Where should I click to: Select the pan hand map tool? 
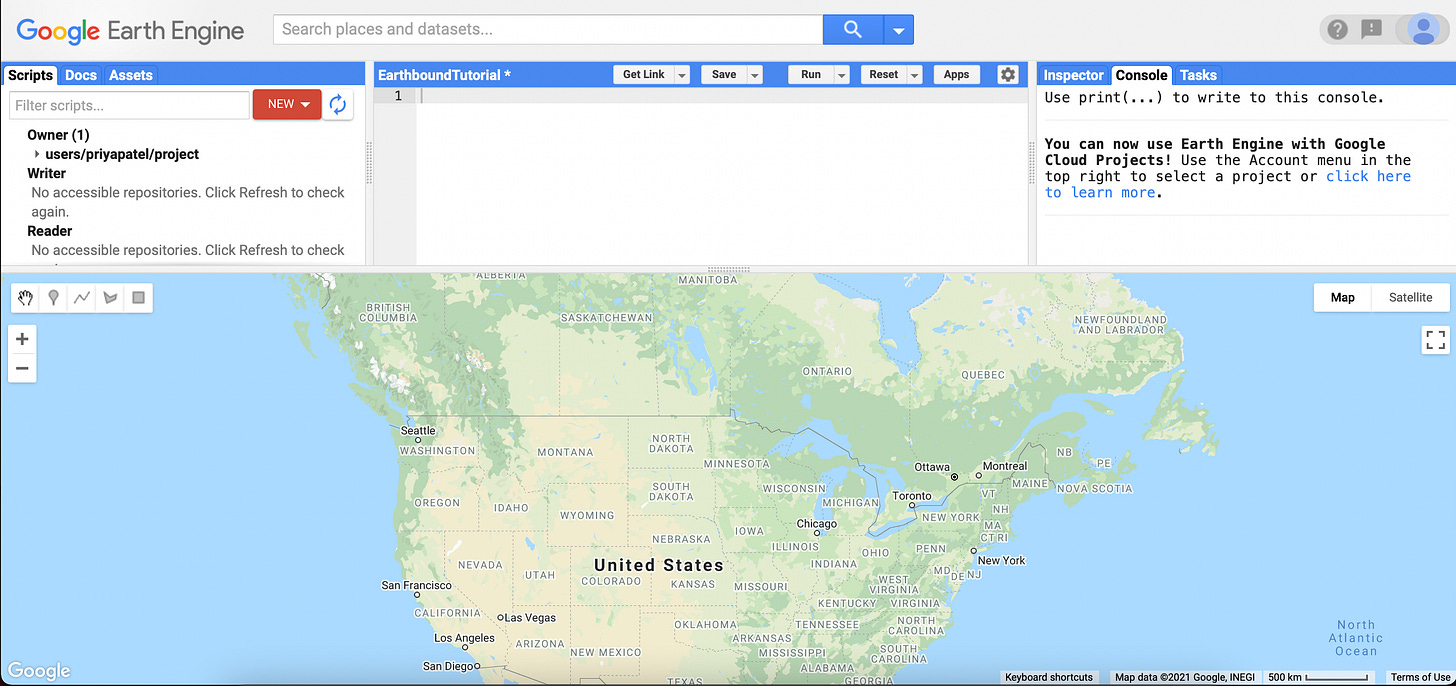point(26,298)
